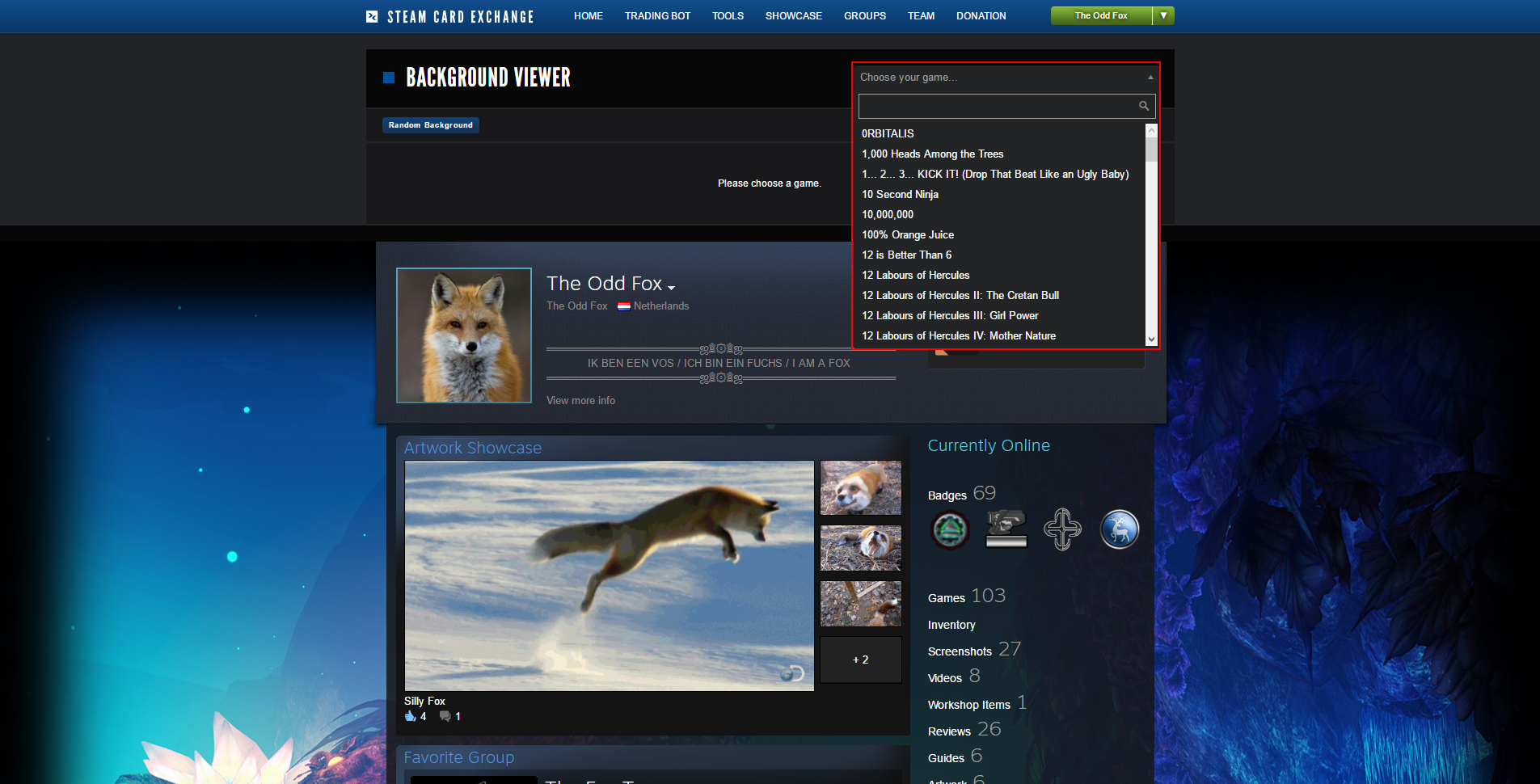This screenshot has height=784, width=1540.
Task: Open the silver cross badge icon
Action: click(x=1063, y=530)
